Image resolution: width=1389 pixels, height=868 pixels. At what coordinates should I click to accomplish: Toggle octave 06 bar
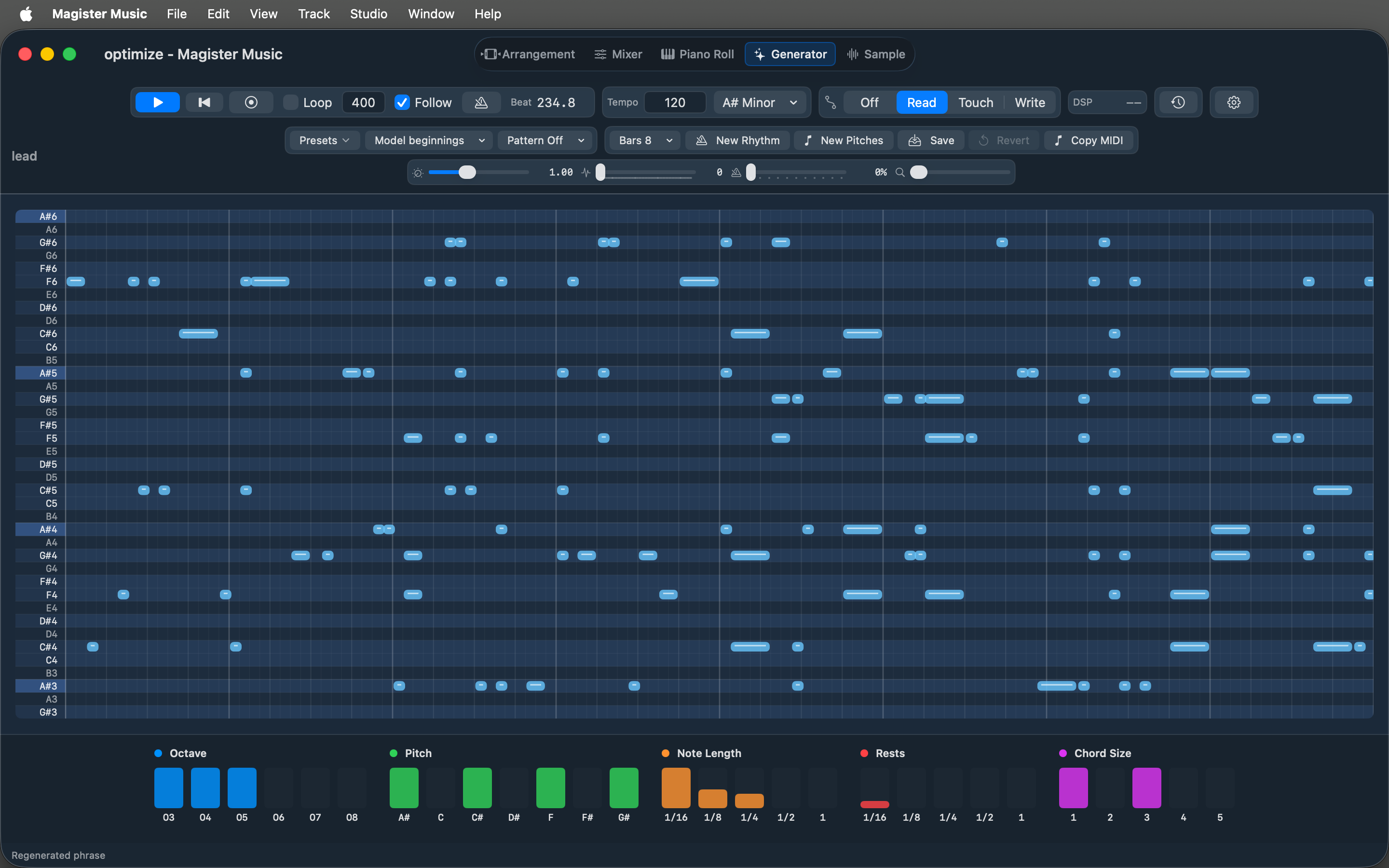tap(278, 787)
